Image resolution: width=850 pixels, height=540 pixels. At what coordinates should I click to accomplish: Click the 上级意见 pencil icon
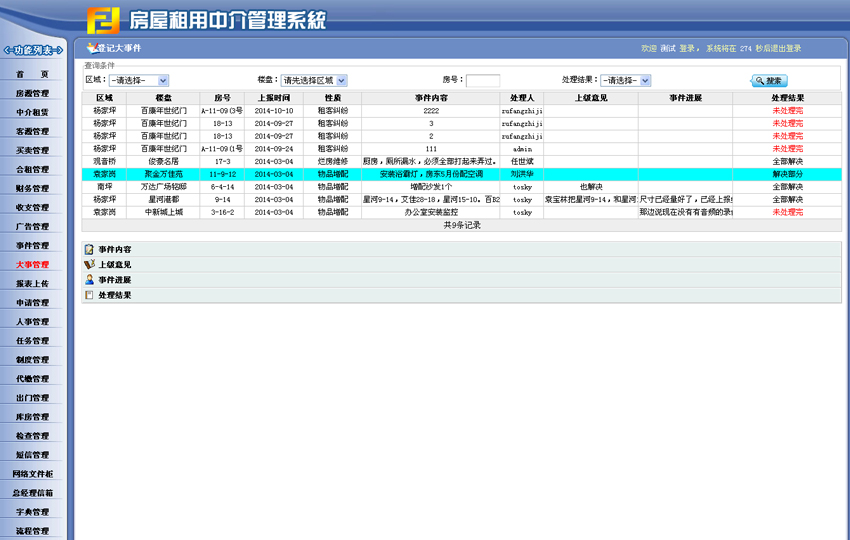89,265
